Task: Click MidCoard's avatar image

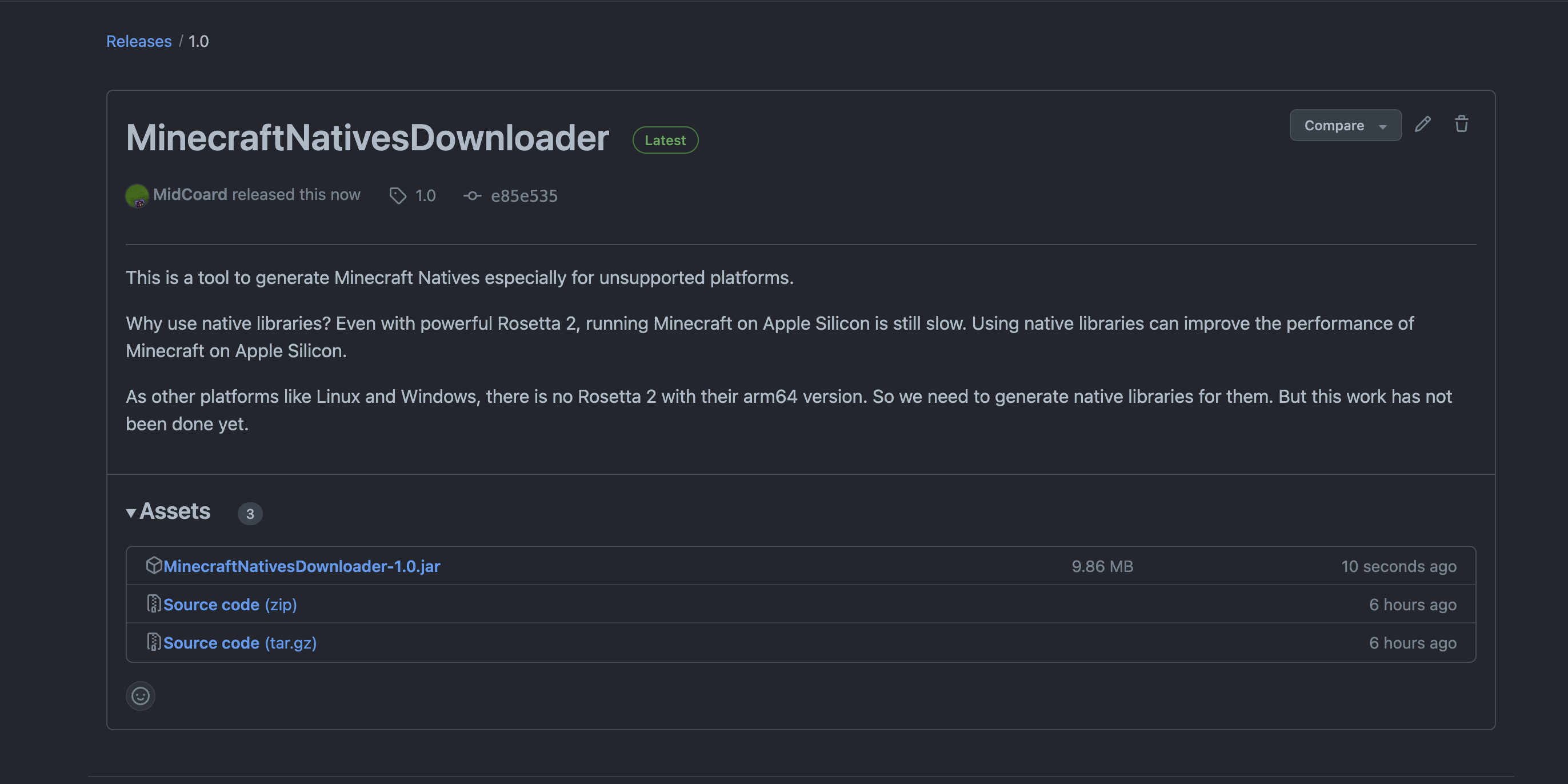Action: (137, 195)
